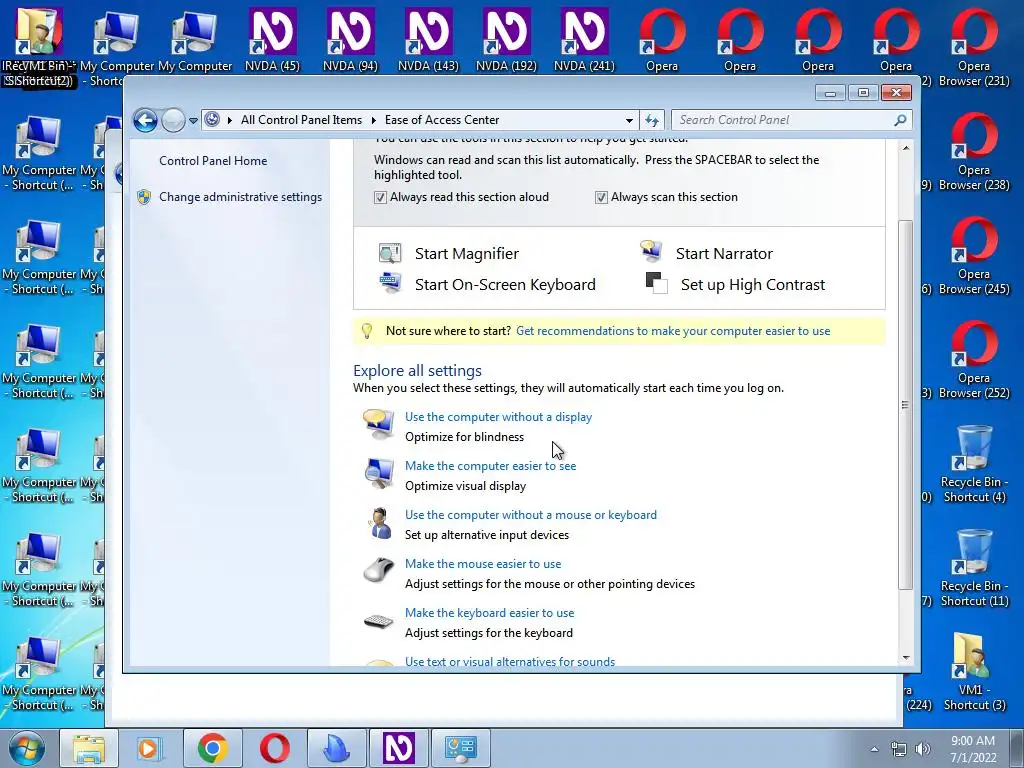
Task: Click Start On-Screen Keyboard text
Action: pos(505,285)
